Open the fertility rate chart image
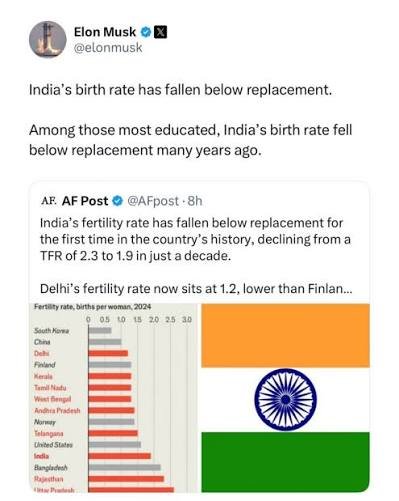 coord(114,398)
